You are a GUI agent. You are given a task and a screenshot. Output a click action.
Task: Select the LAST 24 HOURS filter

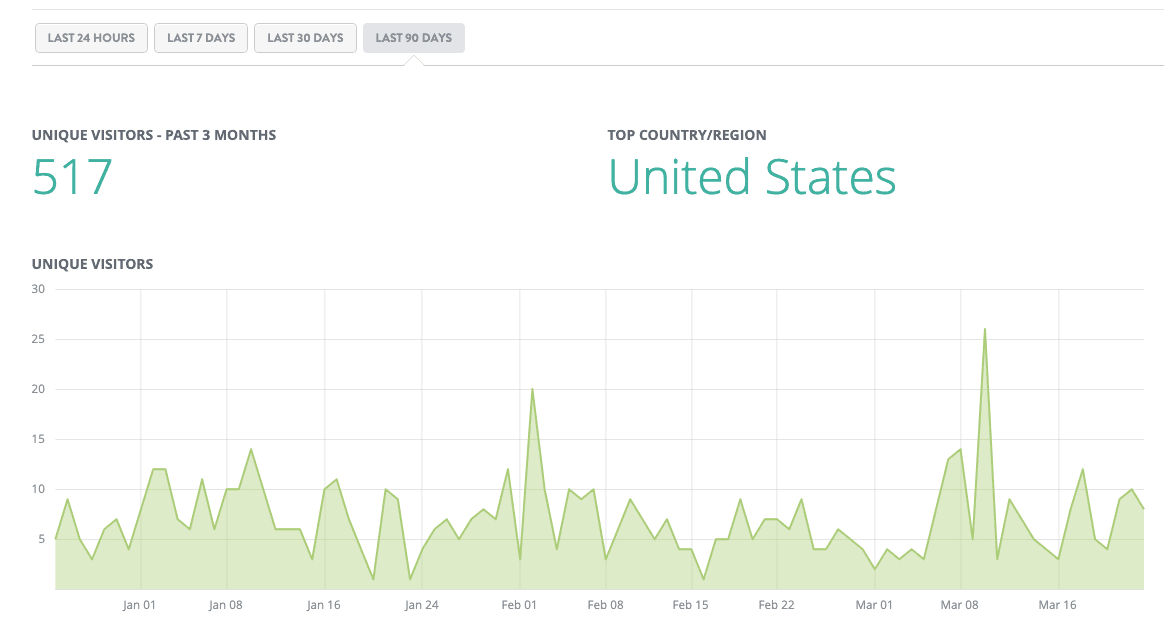pos(91,37)
